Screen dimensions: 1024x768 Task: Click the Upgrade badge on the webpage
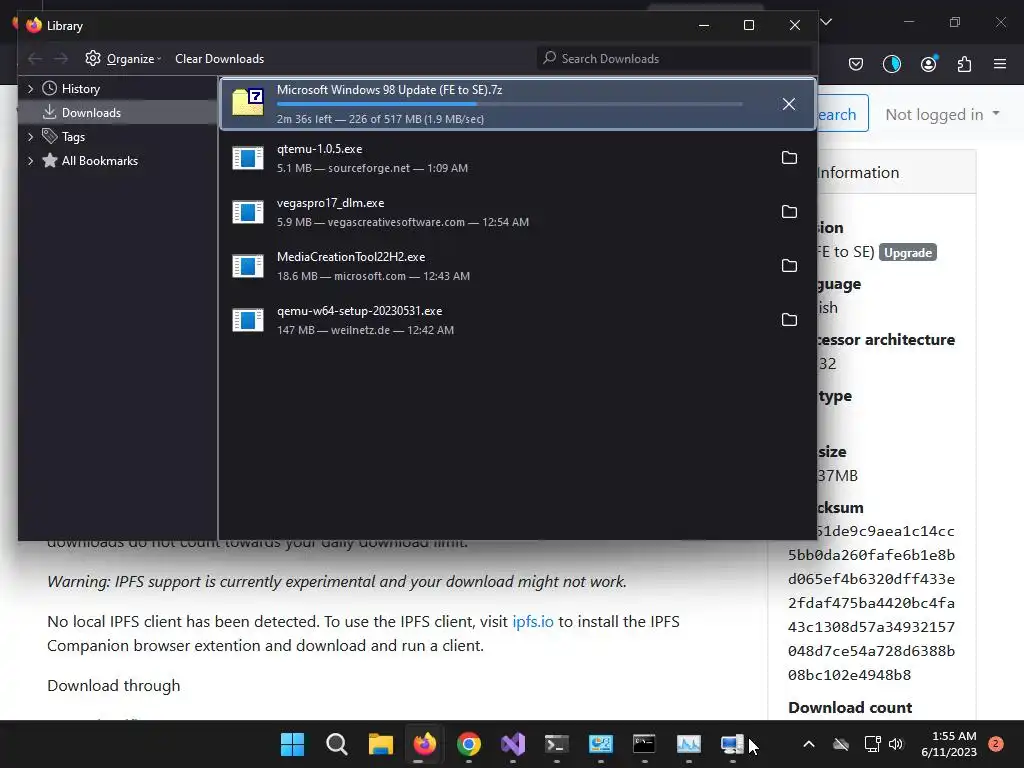(x=908, y=253)
